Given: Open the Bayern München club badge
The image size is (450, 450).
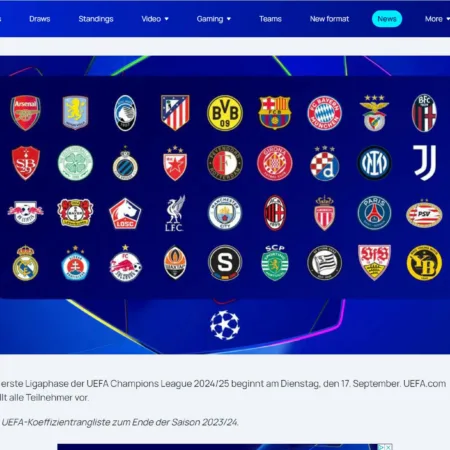Looking at the screenshot, I should tap(324, 113).
